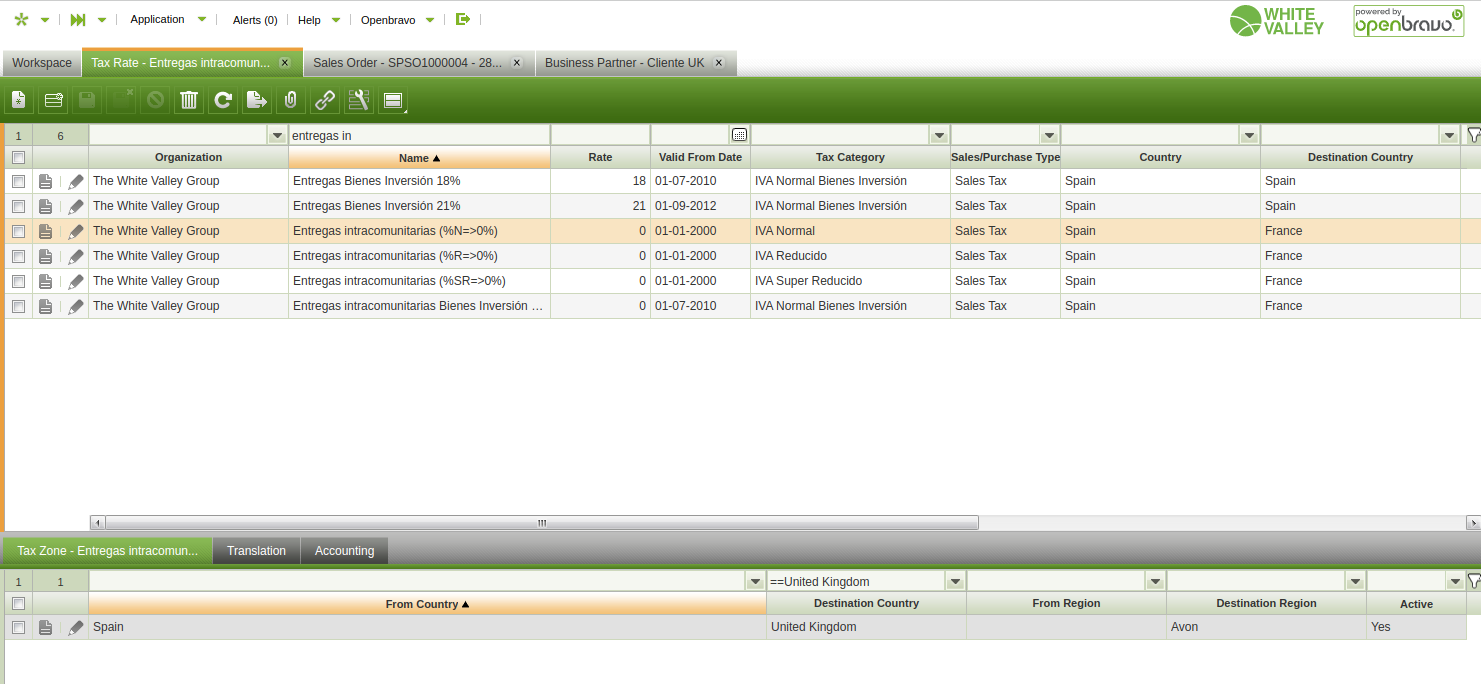Sort by the Rate column header
The image size is (1481, 684).
pos(600,158)
